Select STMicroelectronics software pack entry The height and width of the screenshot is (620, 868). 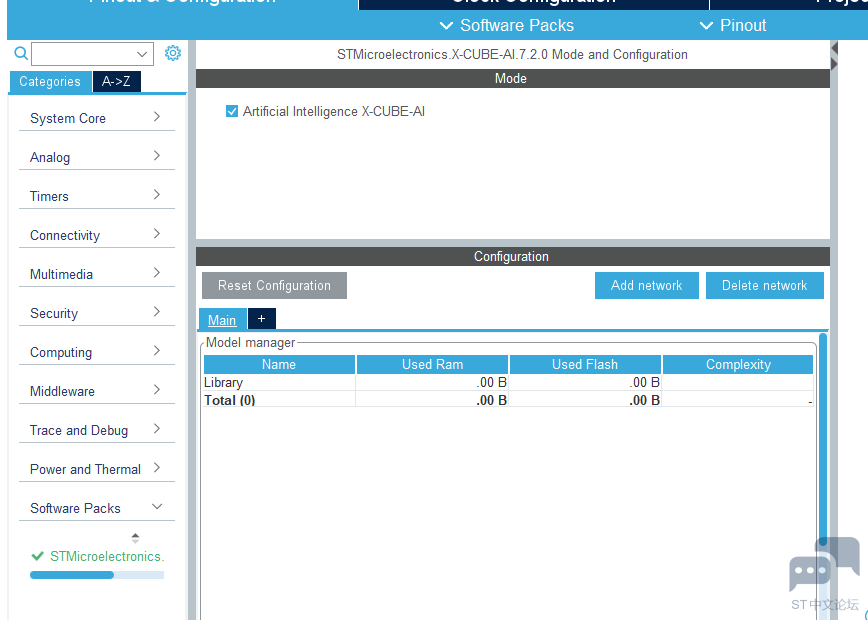107,556
